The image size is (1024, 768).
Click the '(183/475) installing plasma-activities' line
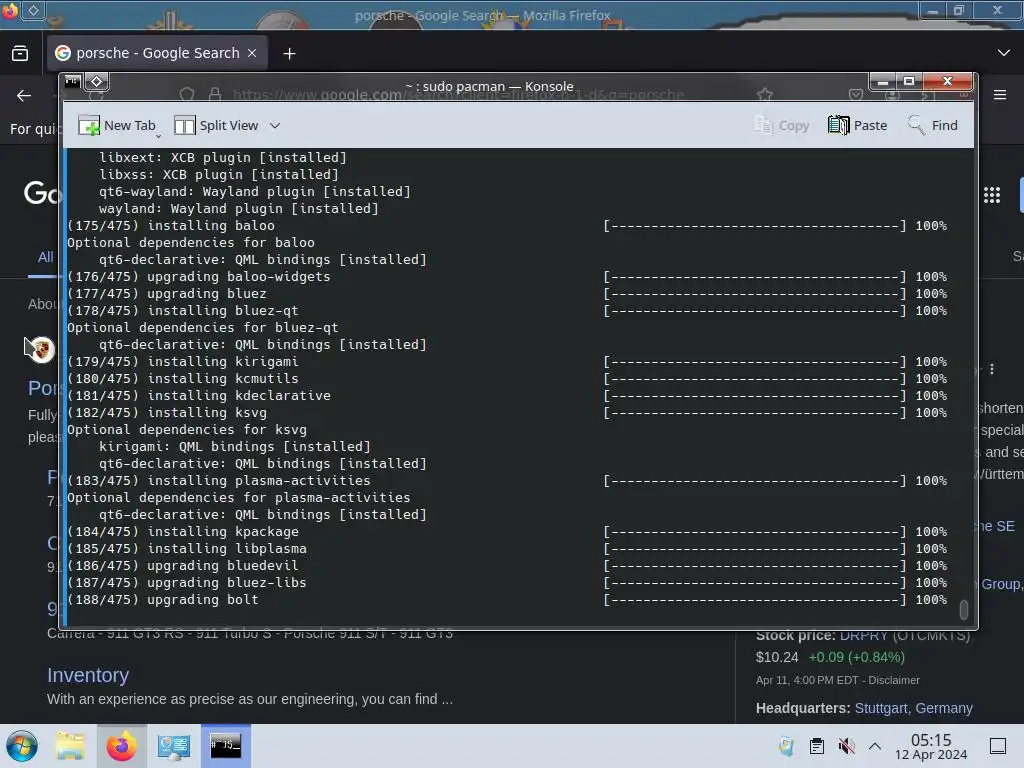pos(218,481)
